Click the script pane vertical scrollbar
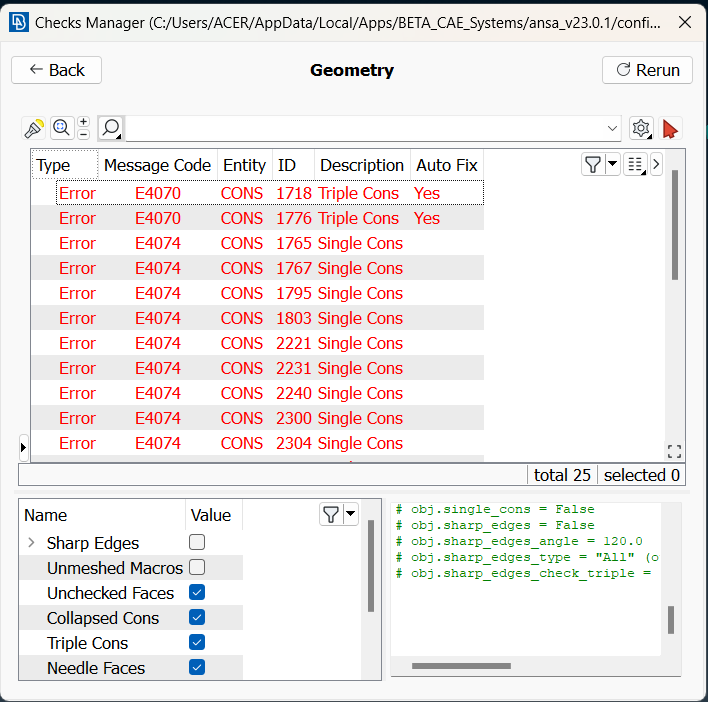 671,620
